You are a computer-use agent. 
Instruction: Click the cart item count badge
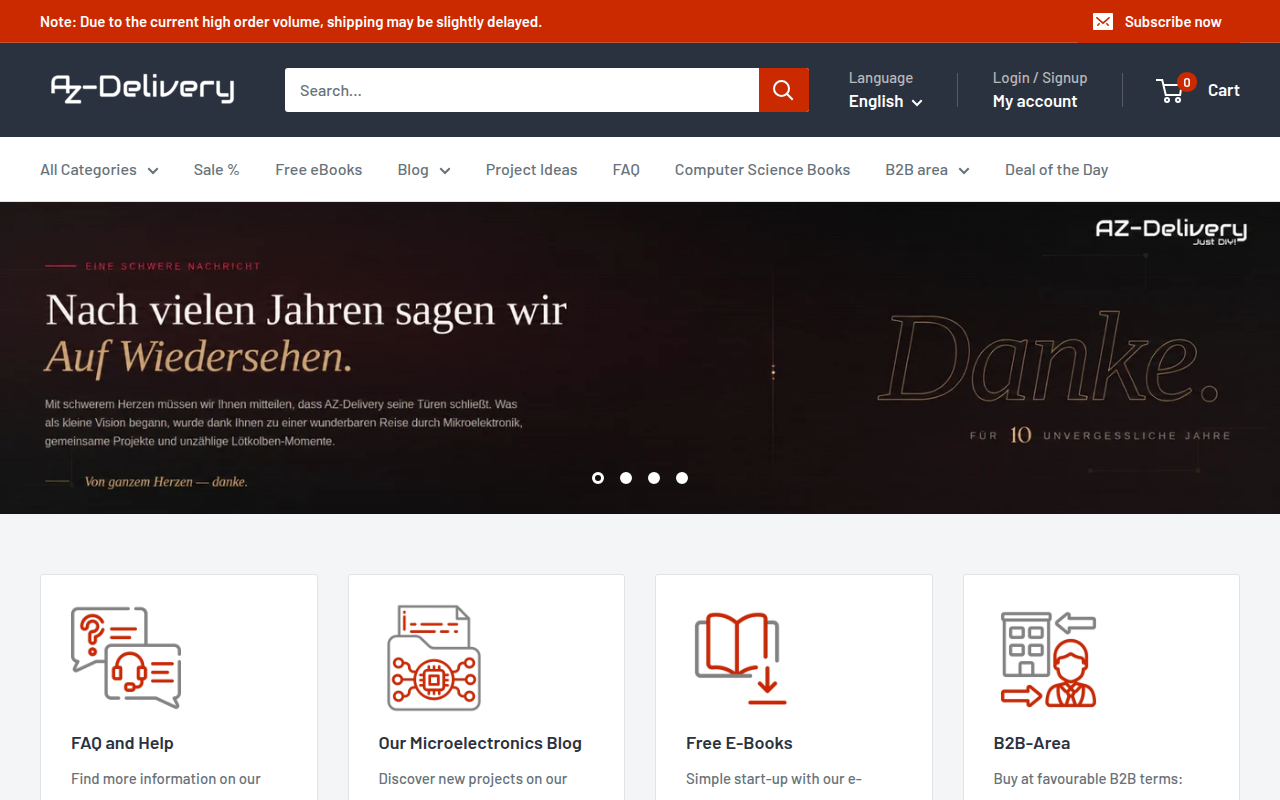pyautogui.click(x=1186, y=82)
